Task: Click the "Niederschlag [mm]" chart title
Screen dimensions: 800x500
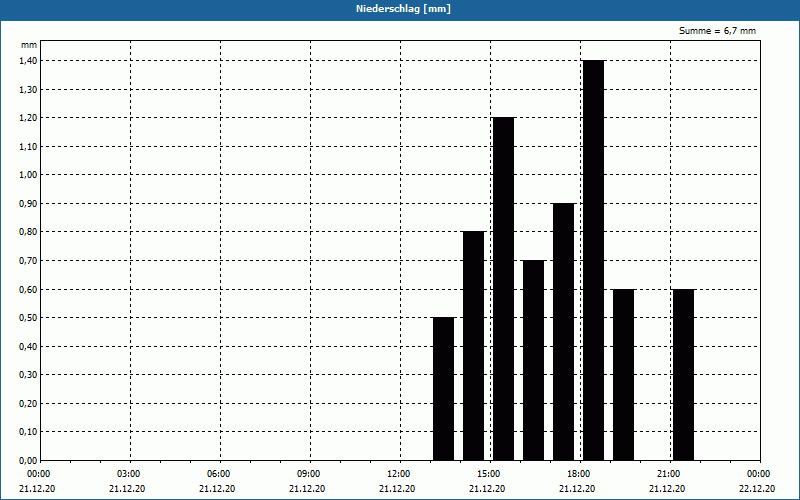Action: pyautogui.click(x=403, y=9)
